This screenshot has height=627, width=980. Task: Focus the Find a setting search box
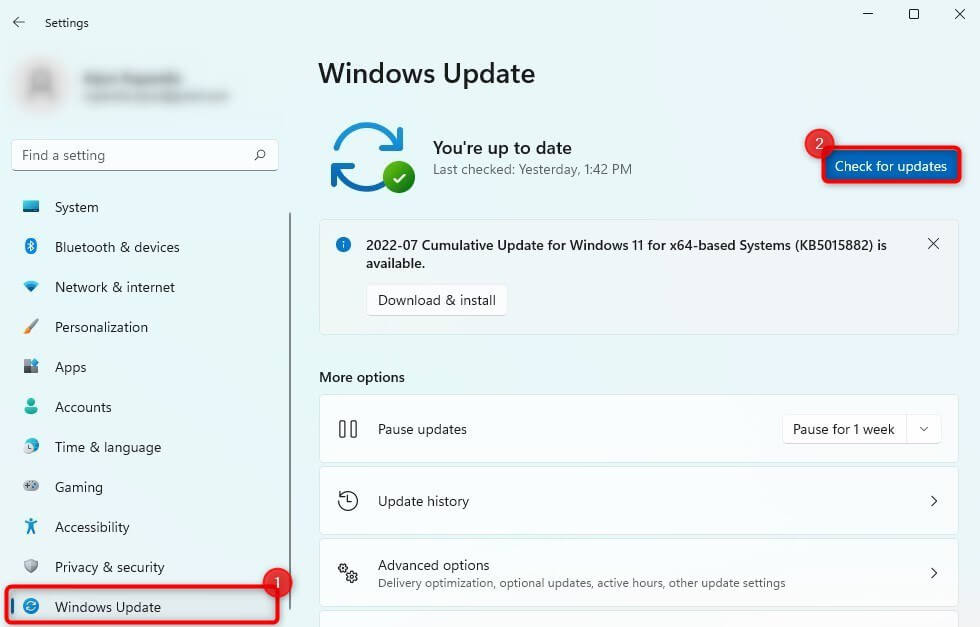click(144, 155)
